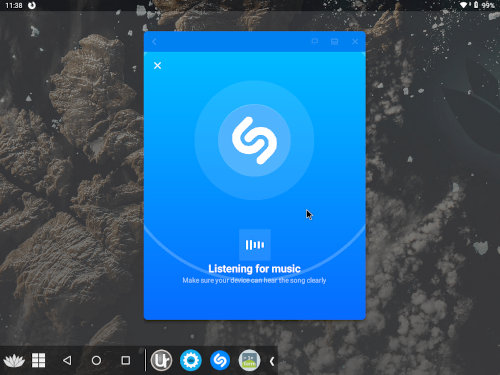Open the app grid launcher in taskbar
The image size is (500, 375).
point(38,360)
